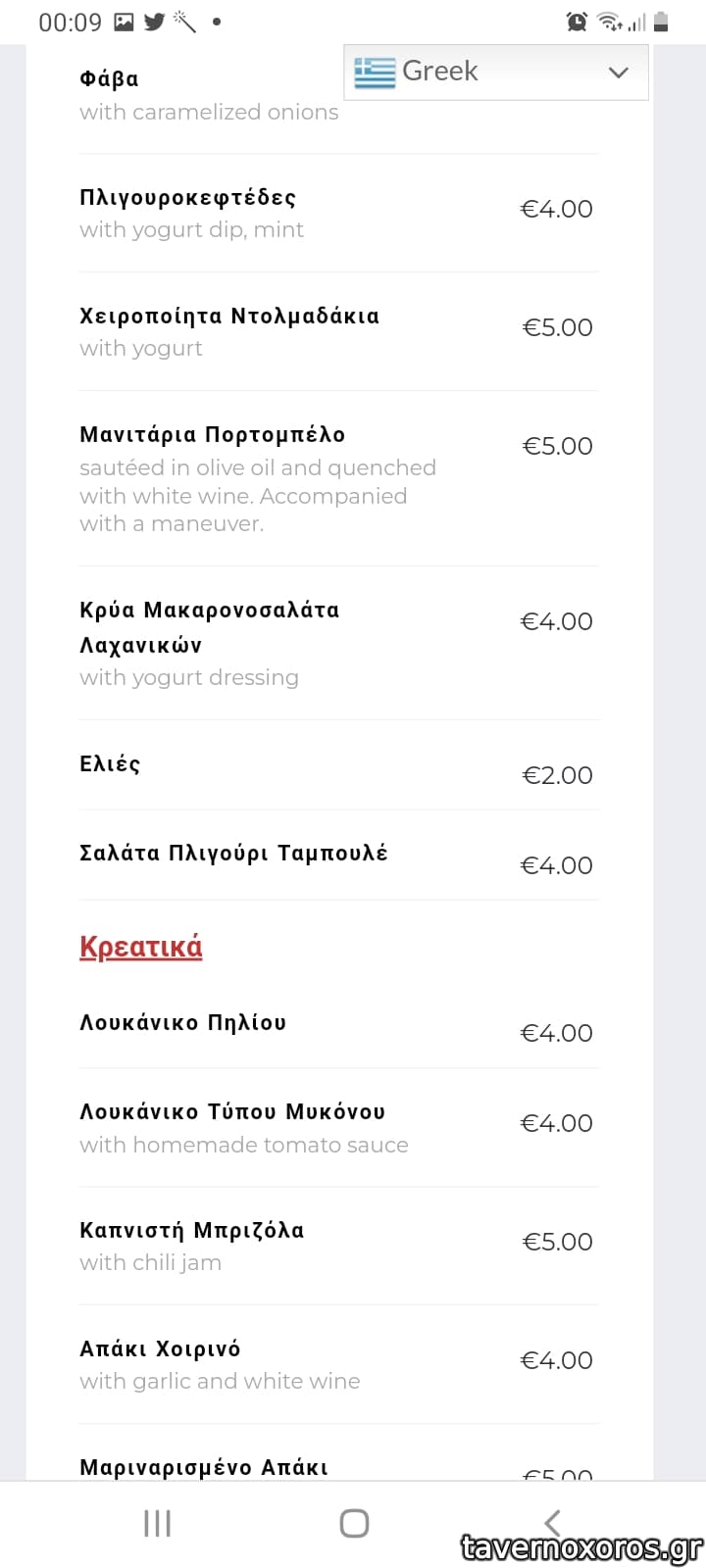Click the tavernoxoros.gr watermark link

581,1547
